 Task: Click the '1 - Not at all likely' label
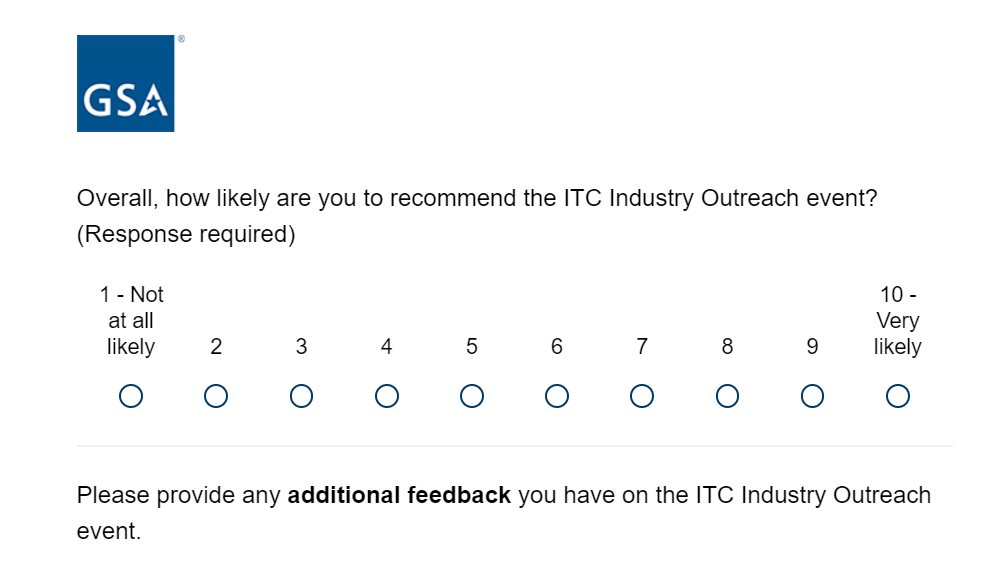[131, 321]
